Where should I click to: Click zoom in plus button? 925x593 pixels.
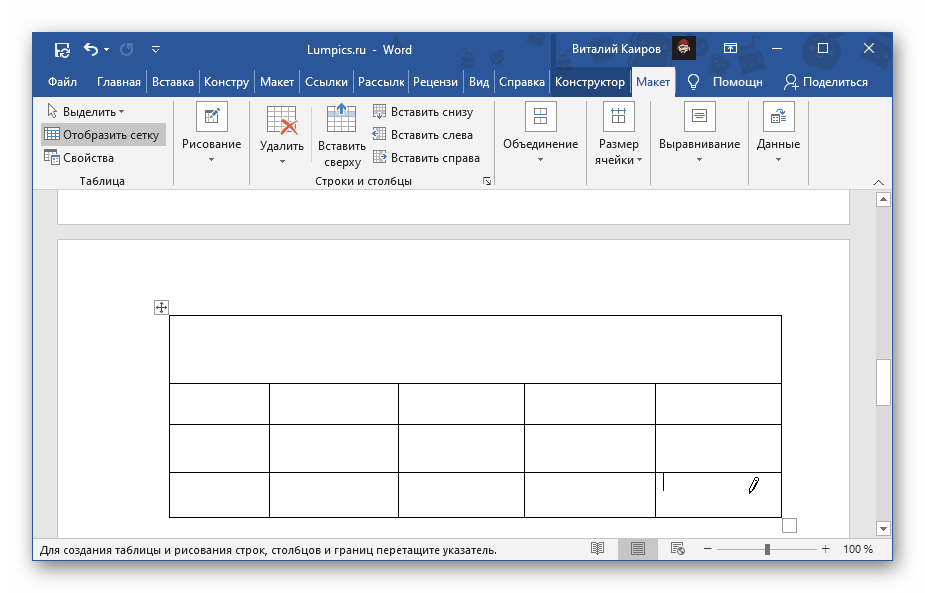coord(825,549)
